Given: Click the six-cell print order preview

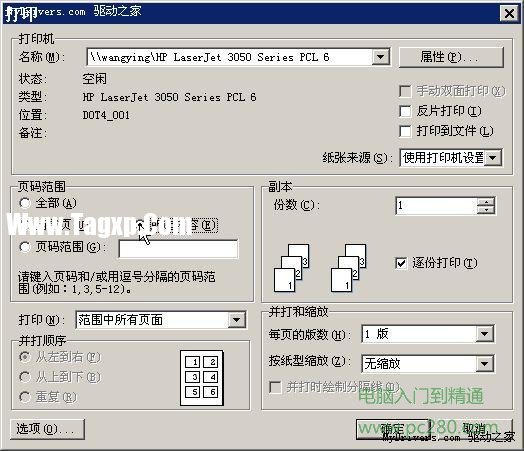Looking at the screenshot, I should 202,378.
